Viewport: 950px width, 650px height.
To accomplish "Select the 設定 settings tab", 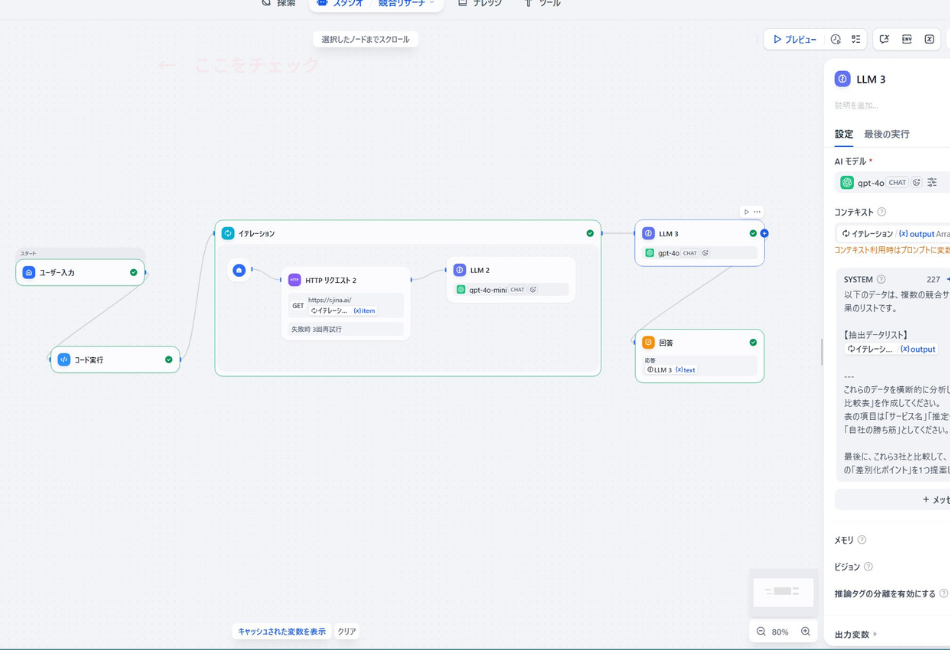I will tap(844, 134).
